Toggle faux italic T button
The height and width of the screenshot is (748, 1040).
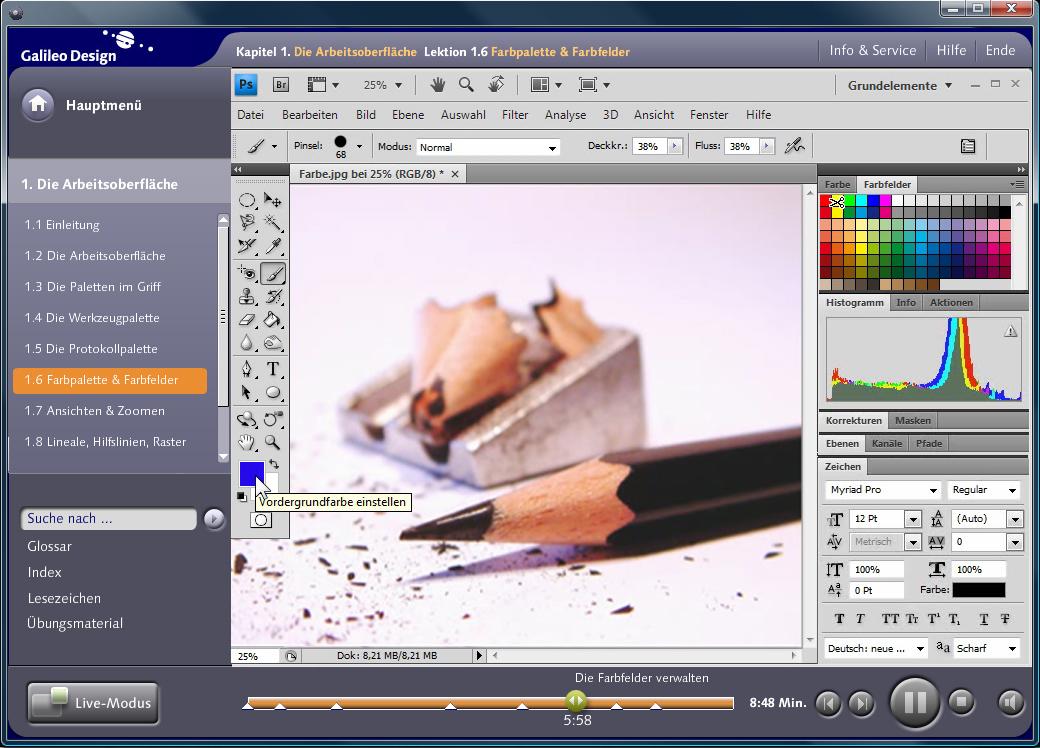860,619
